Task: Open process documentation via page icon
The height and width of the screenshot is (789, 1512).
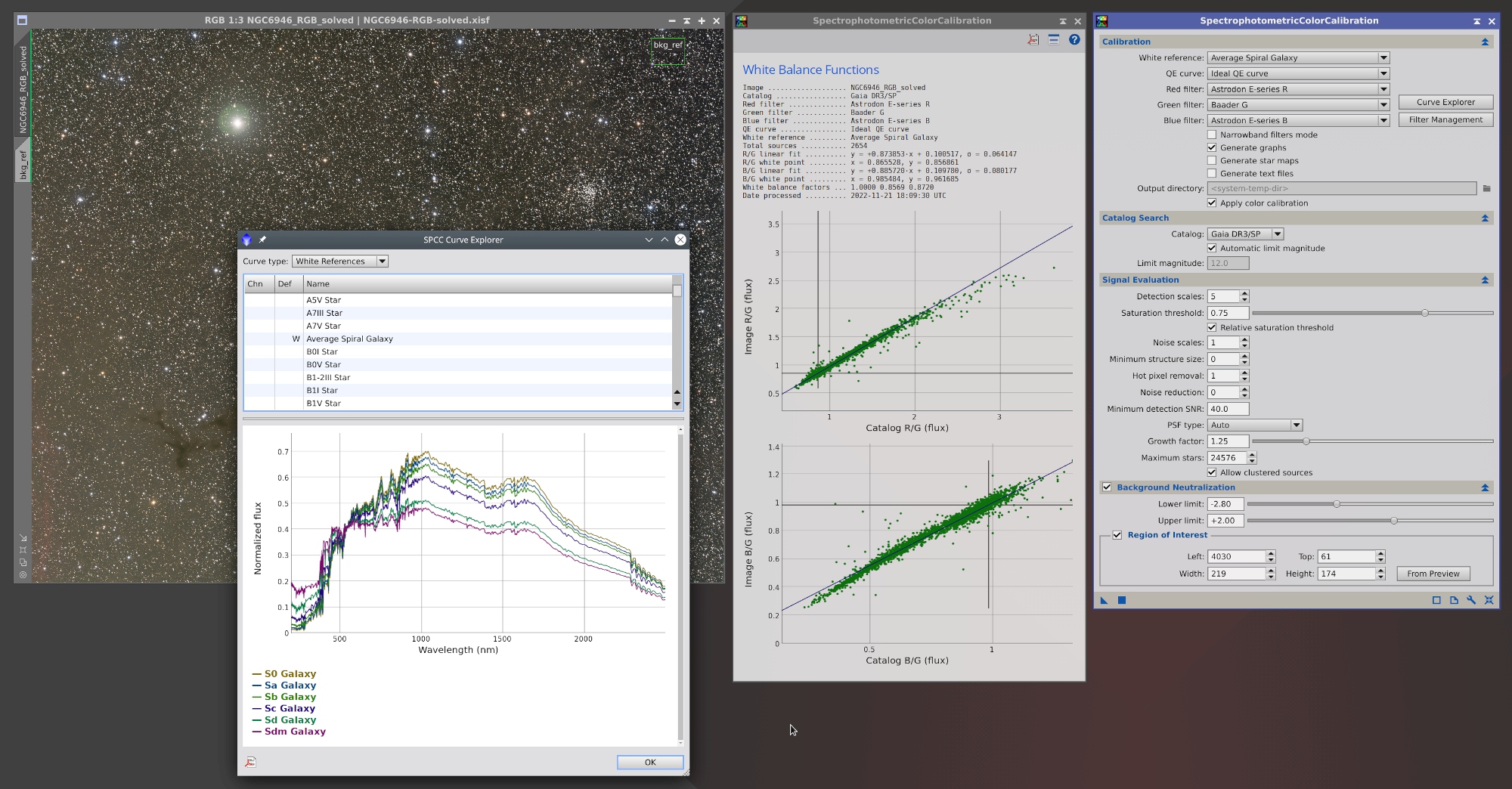Action: pyautogui.click(x=1454, y=600)
